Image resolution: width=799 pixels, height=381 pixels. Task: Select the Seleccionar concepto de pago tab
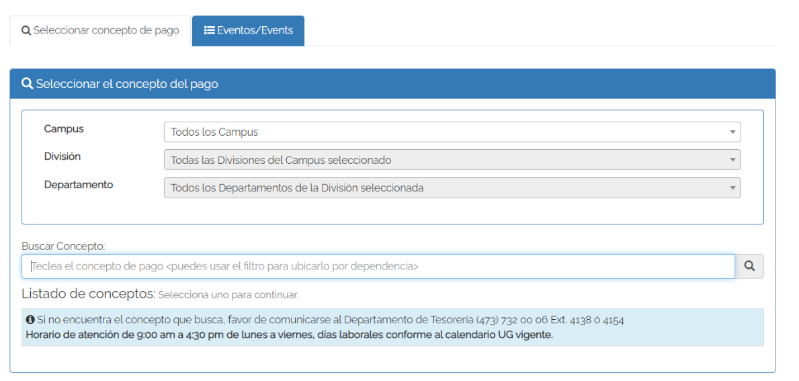click(x=100, y=31)
